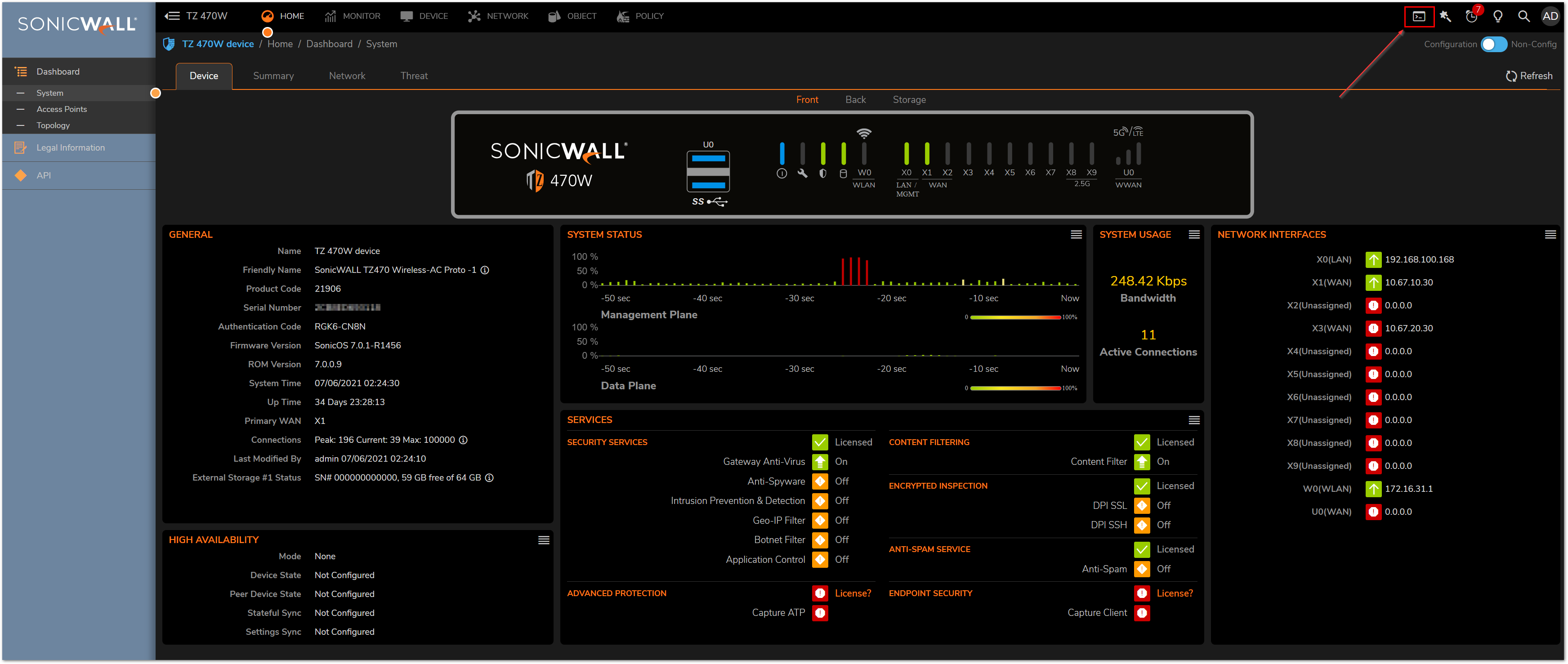The image size is (1568, 664).
Task: Open notifications icon with badge 7
Action: tap(1472, 17)
